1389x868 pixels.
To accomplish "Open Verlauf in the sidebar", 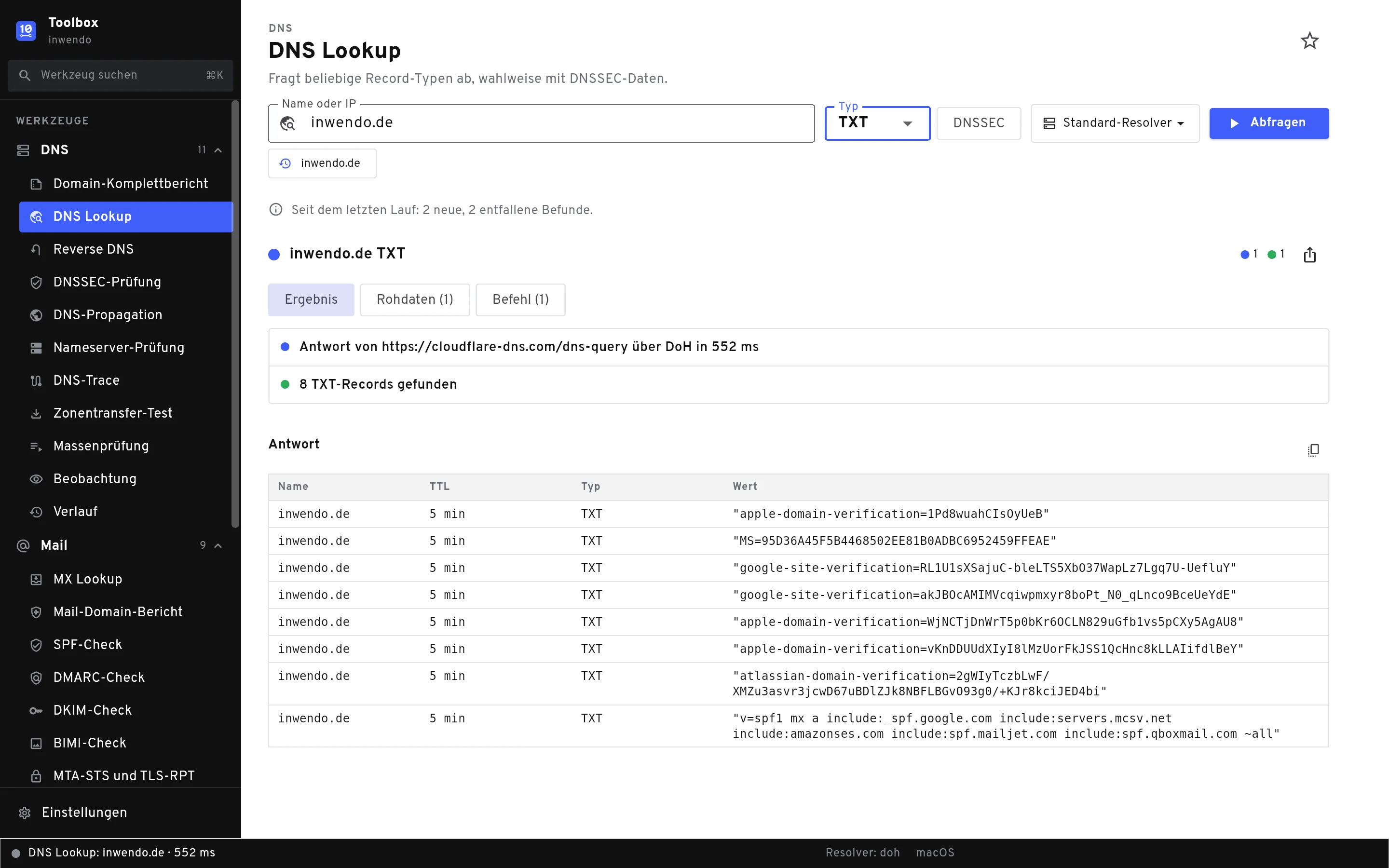I will [x=126, y=511].
